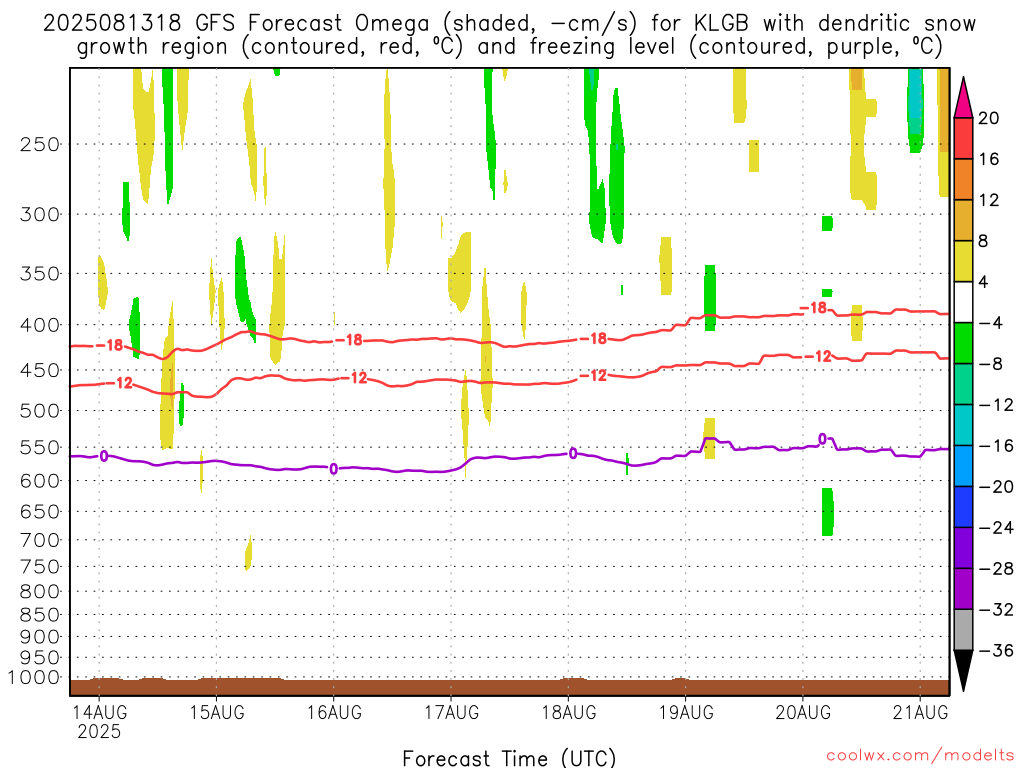Image resolution: width=1024 pixels, height=768 pixels.
Task: Click the -12 contour label near 20AUG
Action: point(818,357)
